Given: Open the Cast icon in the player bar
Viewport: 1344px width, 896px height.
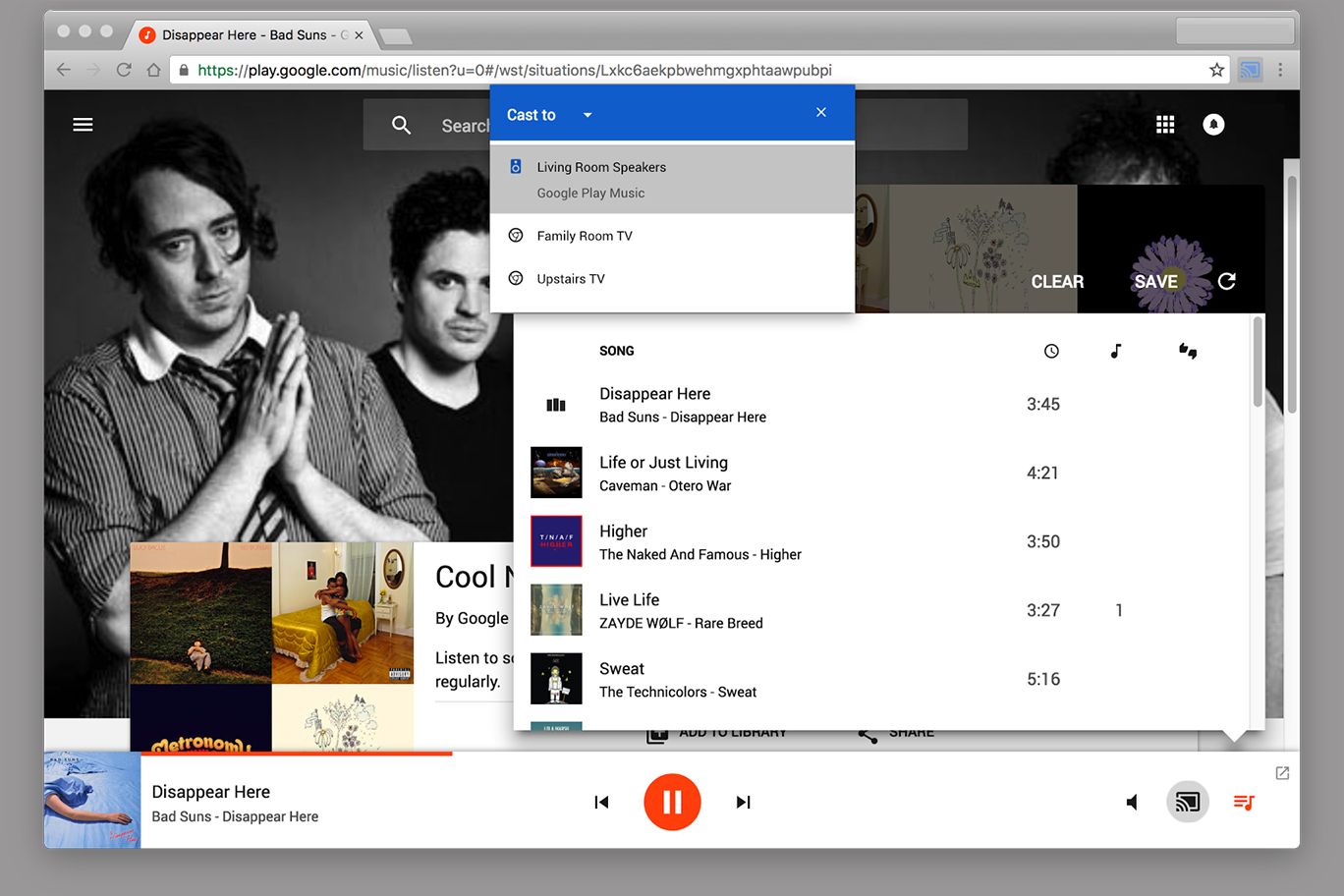Looking at the screenshot, I should [x=1187, y=802].
